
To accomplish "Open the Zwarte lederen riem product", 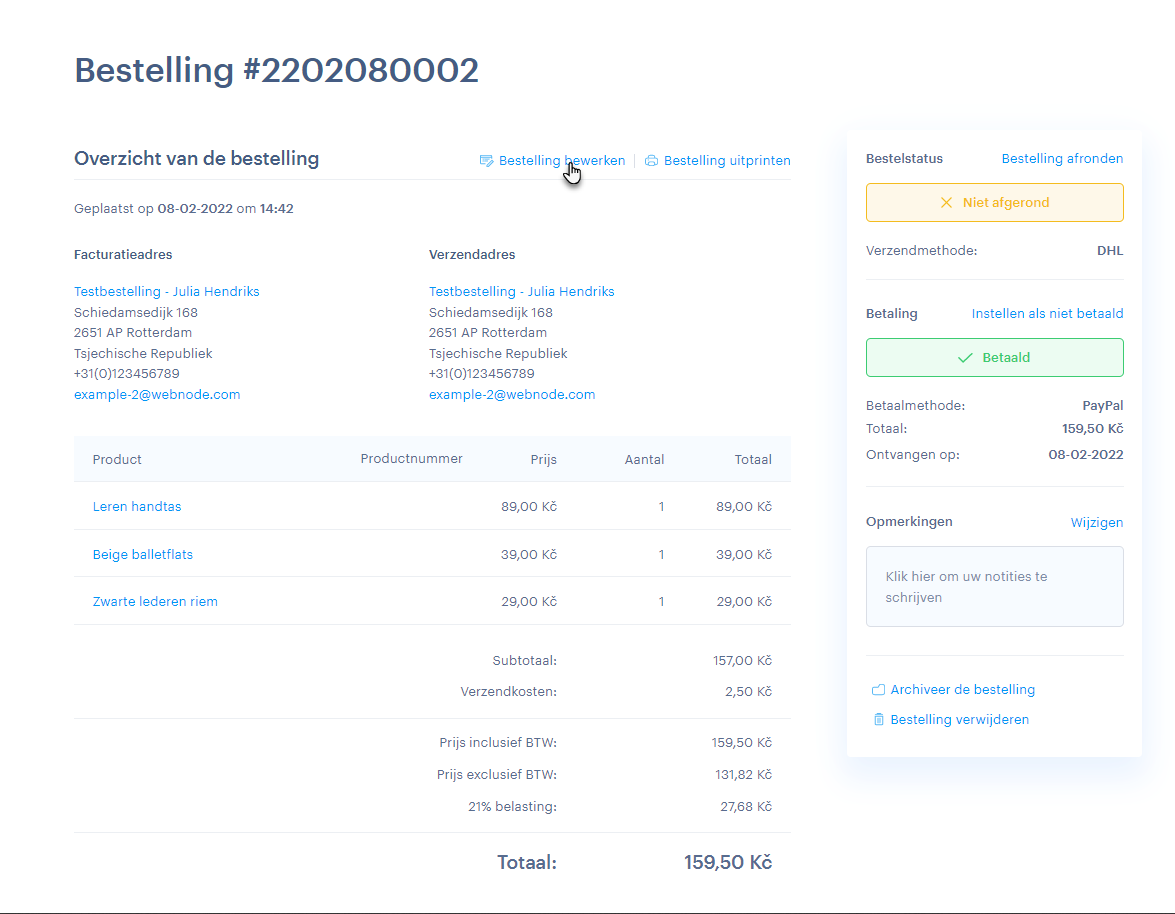I will click(155, 602).
